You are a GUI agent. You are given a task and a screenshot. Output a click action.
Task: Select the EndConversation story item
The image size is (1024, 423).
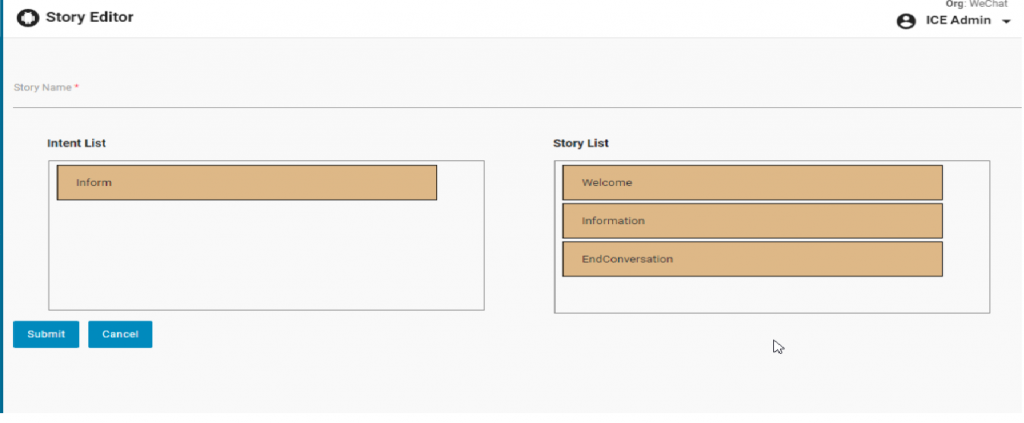752,259
